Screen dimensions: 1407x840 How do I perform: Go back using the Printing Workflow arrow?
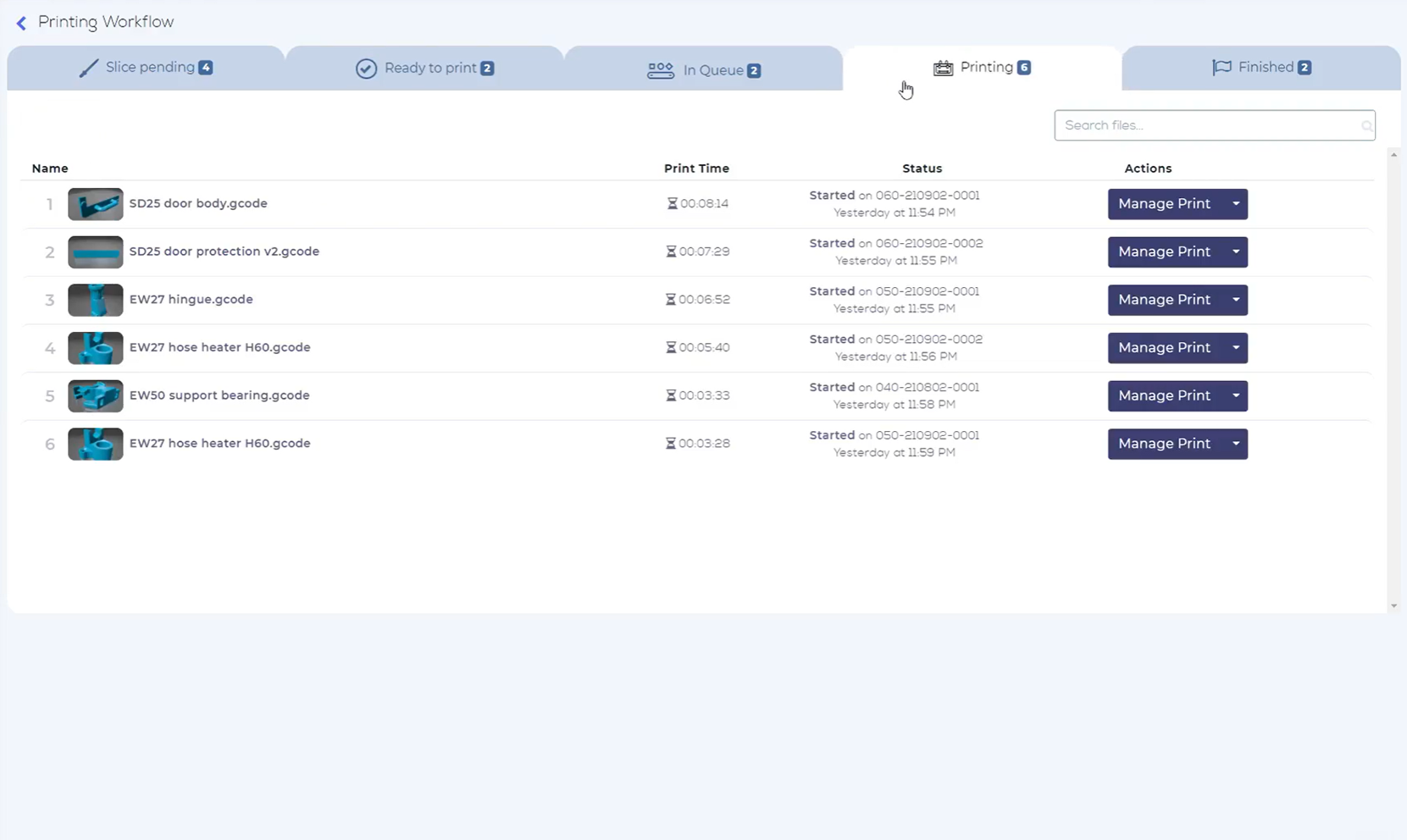click(21, 23)
